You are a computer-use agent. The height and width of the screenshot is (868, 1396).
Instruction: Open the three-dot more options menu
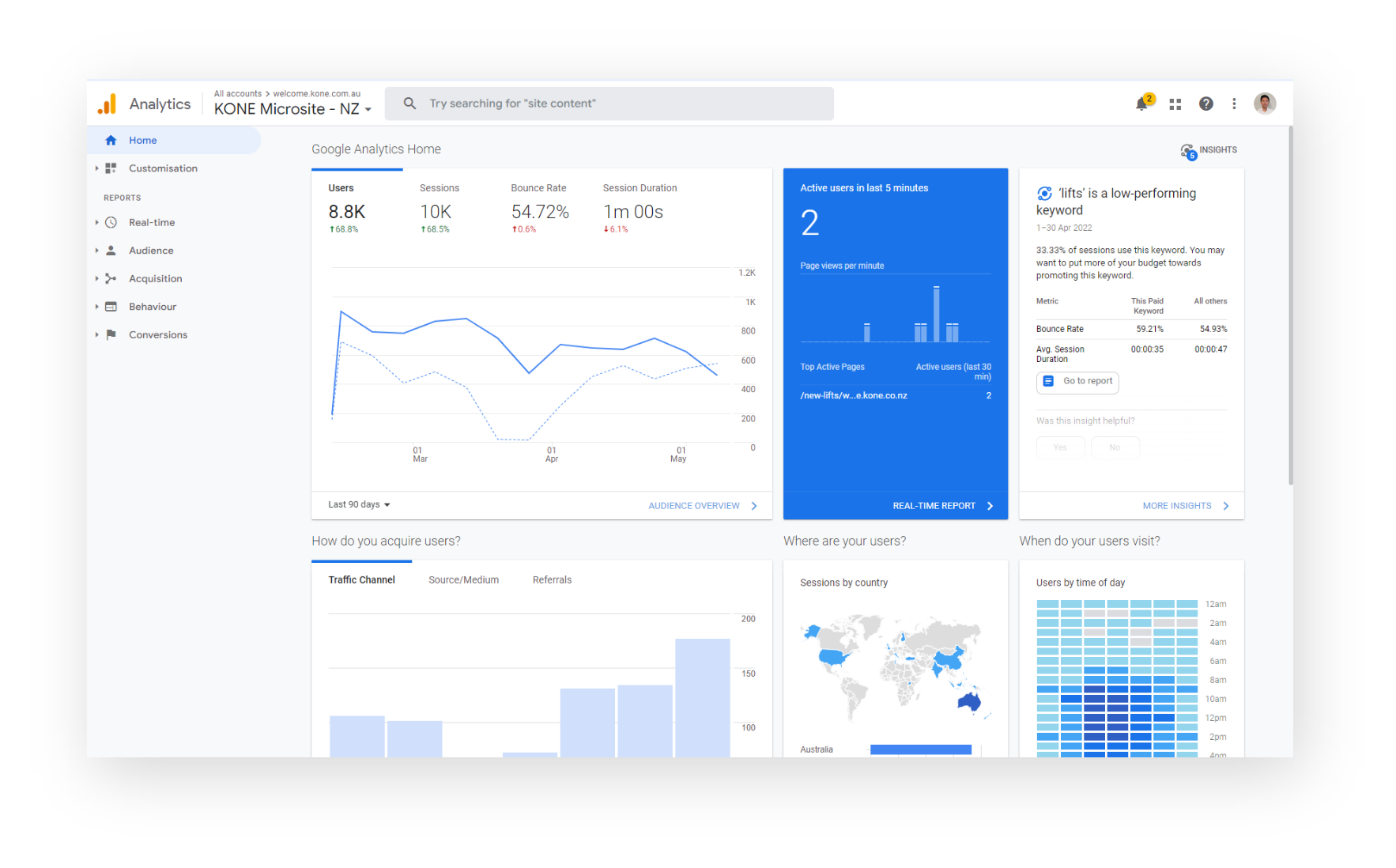click(x=1234, y=104)
